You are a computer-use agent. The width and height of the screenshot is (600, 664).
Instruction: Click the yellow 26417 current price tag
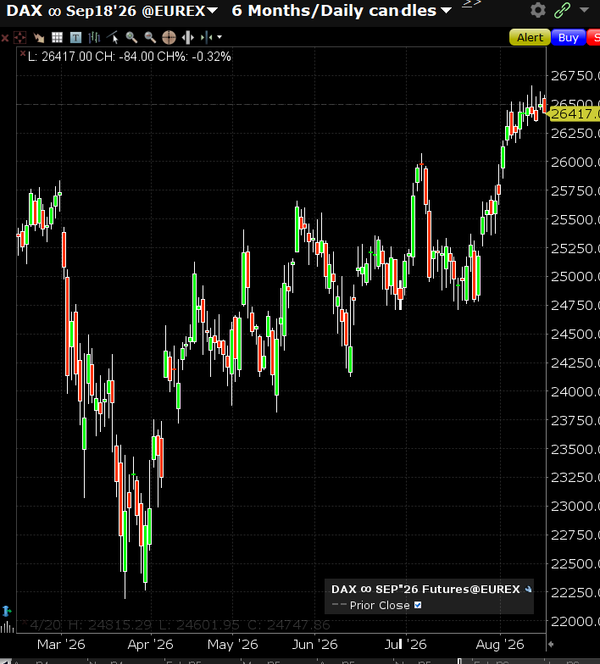tap(574, 113)
